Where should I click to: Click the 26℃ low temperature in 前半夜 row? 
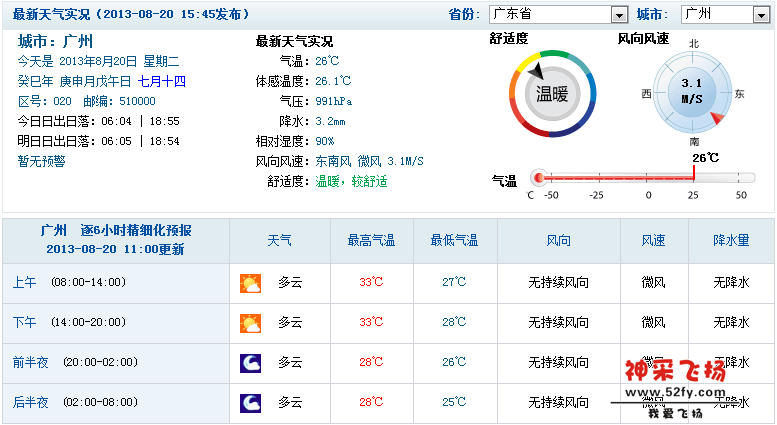tap(454, 362)
